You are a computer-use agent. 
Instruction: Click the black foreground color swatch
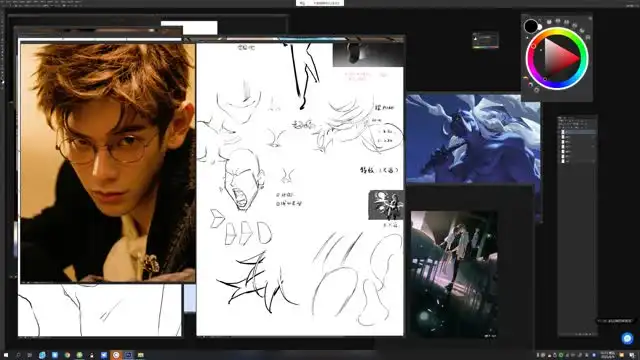pos(531,27)
